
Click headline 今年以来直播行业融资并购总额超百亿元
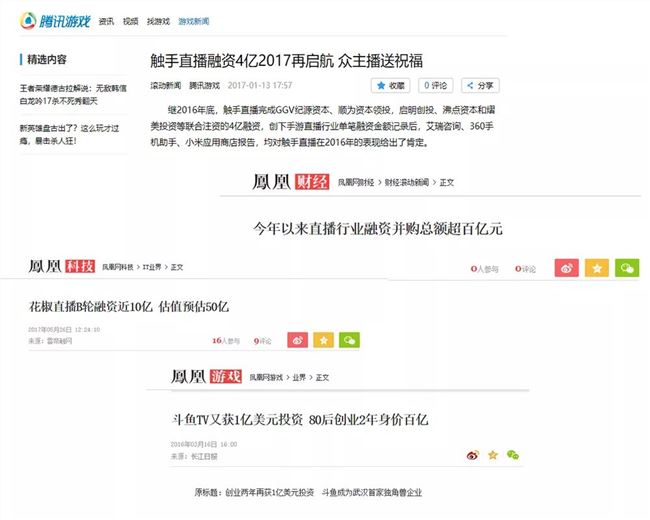378,228
